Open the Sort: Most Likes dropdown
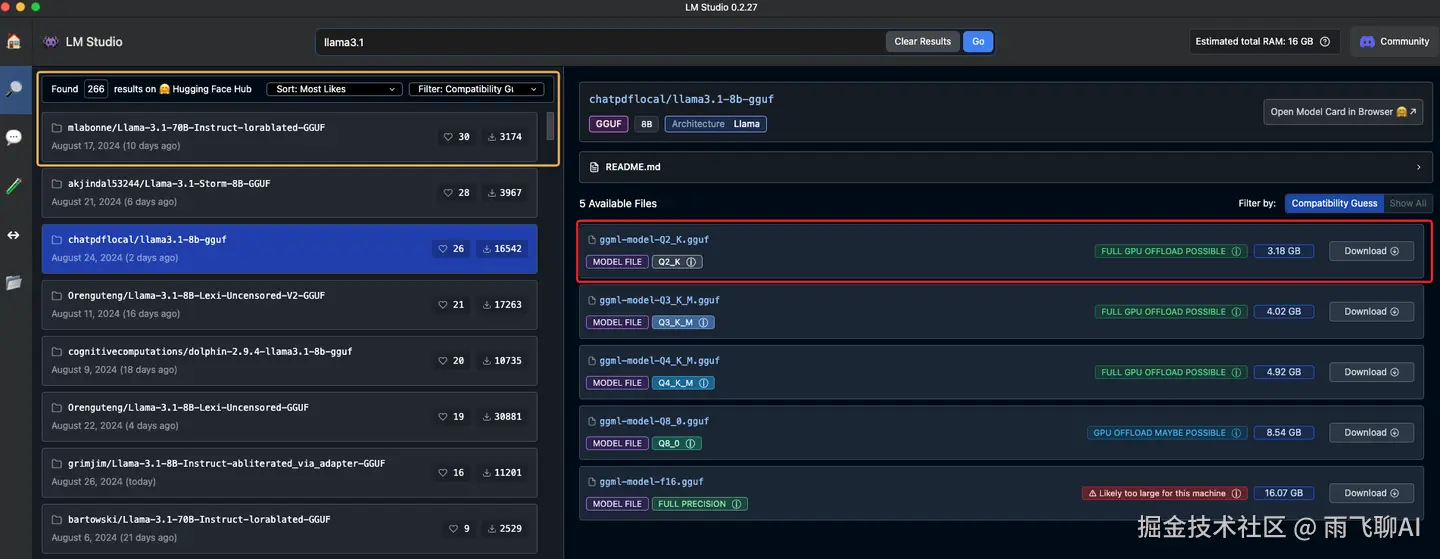This screenshot has height=559, width=1440. click(x=334, y=89)
